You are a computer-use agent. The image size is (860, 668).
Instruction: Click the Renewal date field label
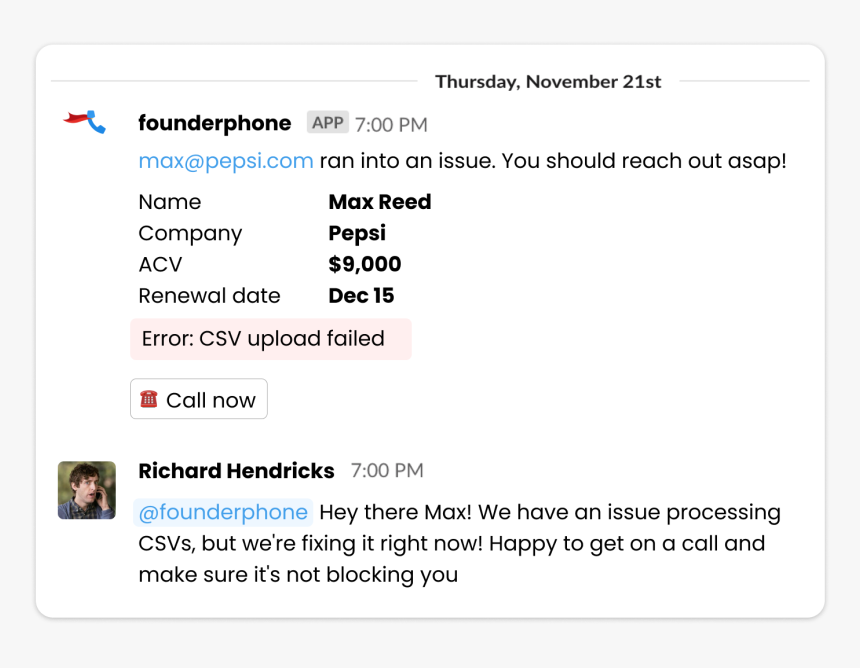click(x=210, y=296)
